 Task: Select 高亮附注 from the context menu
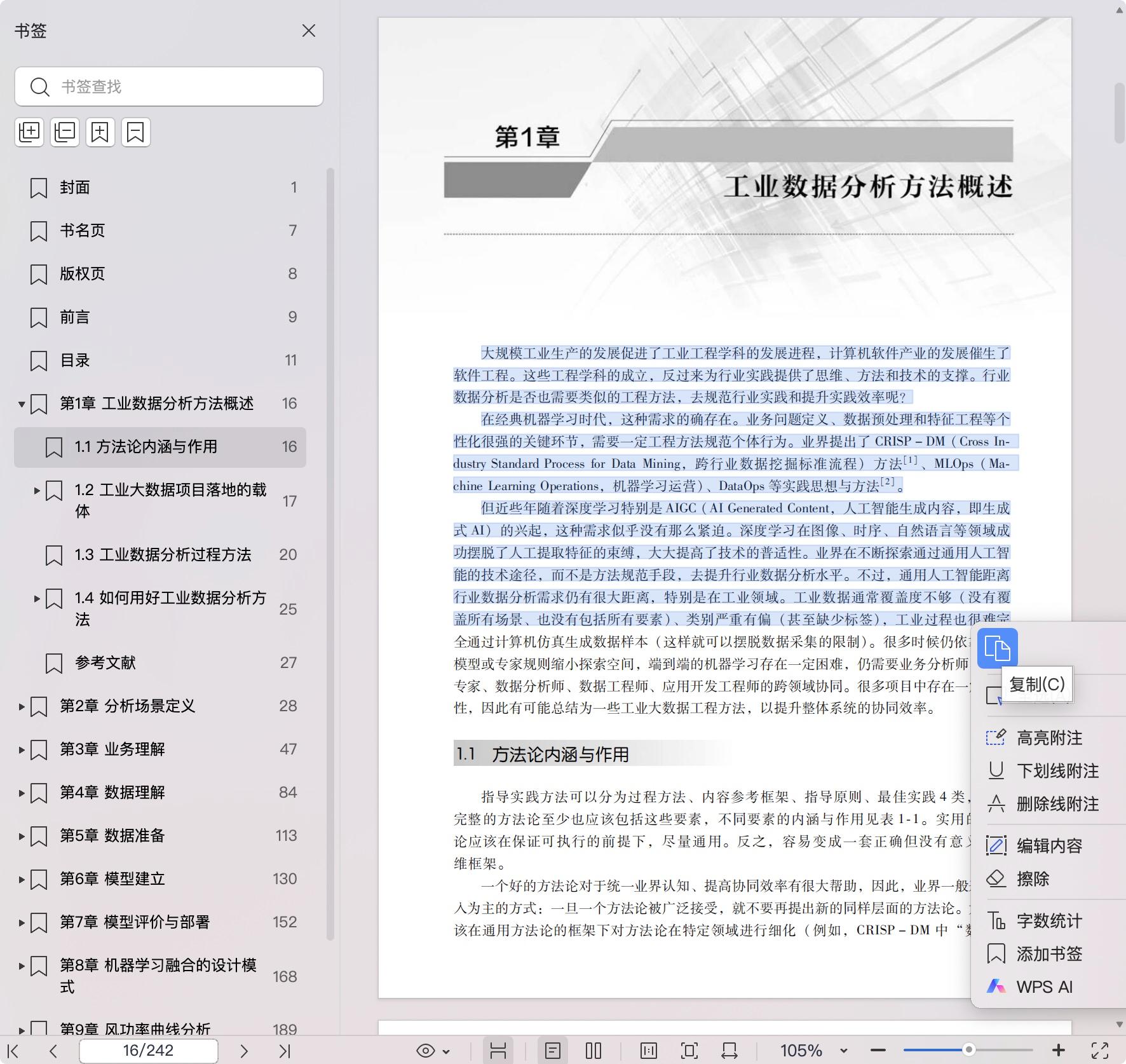1049,738
